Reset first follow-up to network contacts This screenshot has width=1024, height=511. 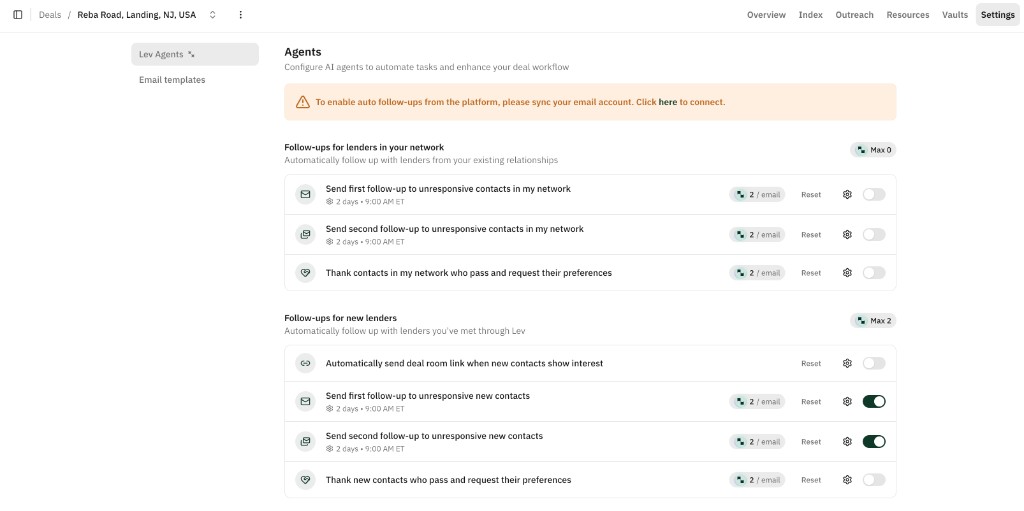coord(811,194)
